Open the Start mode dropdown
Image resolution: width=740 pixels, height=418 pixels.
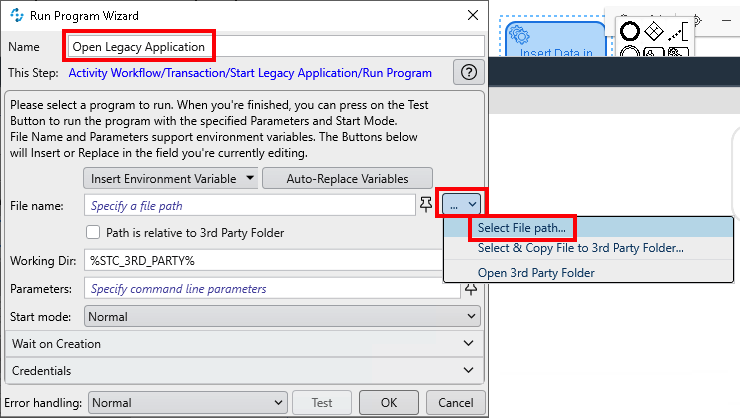(x=283, y=316)
